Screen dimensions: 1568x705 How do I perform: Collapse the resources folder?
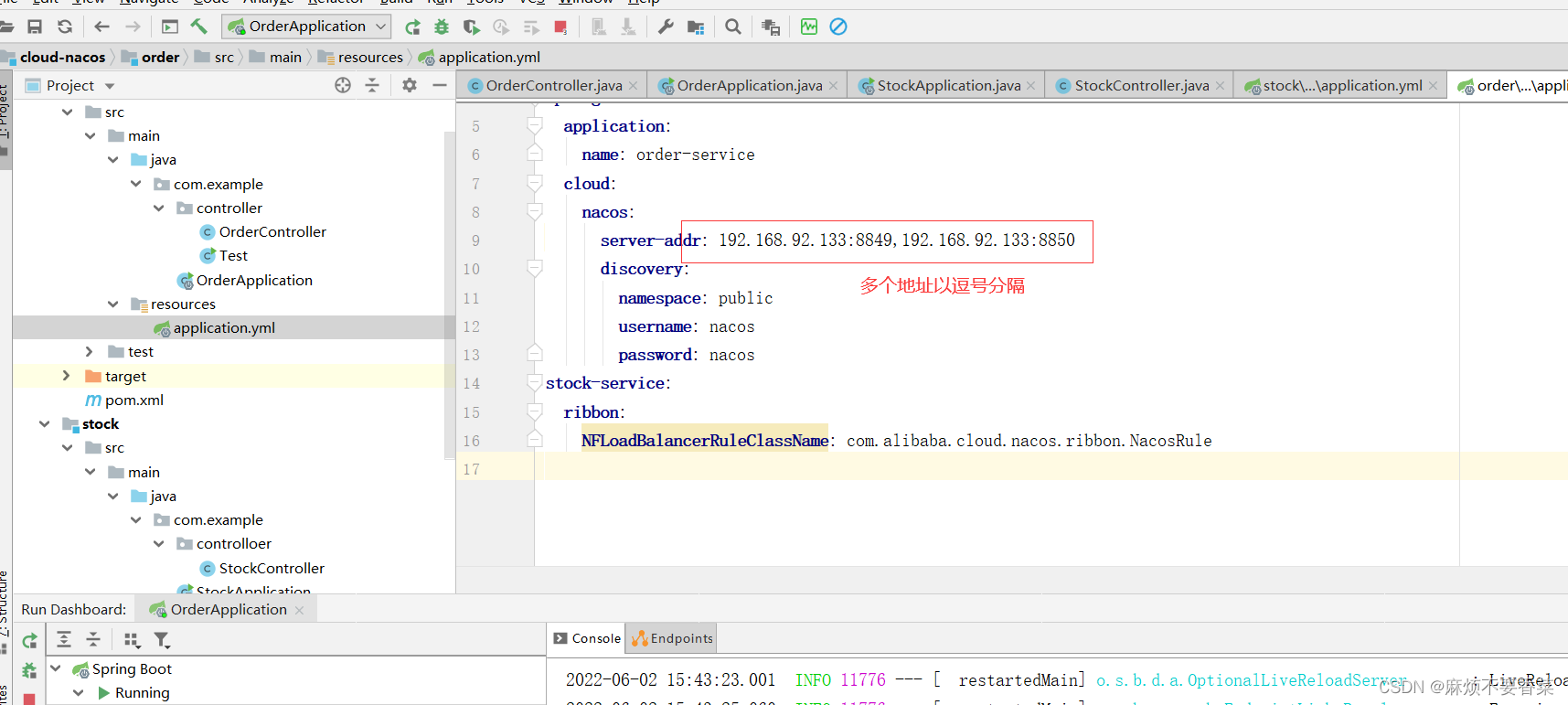112,304
